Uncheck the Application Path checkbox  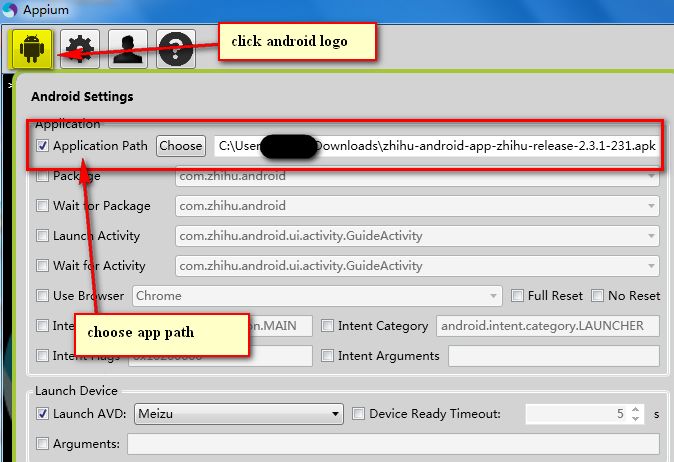click(42, 146)
